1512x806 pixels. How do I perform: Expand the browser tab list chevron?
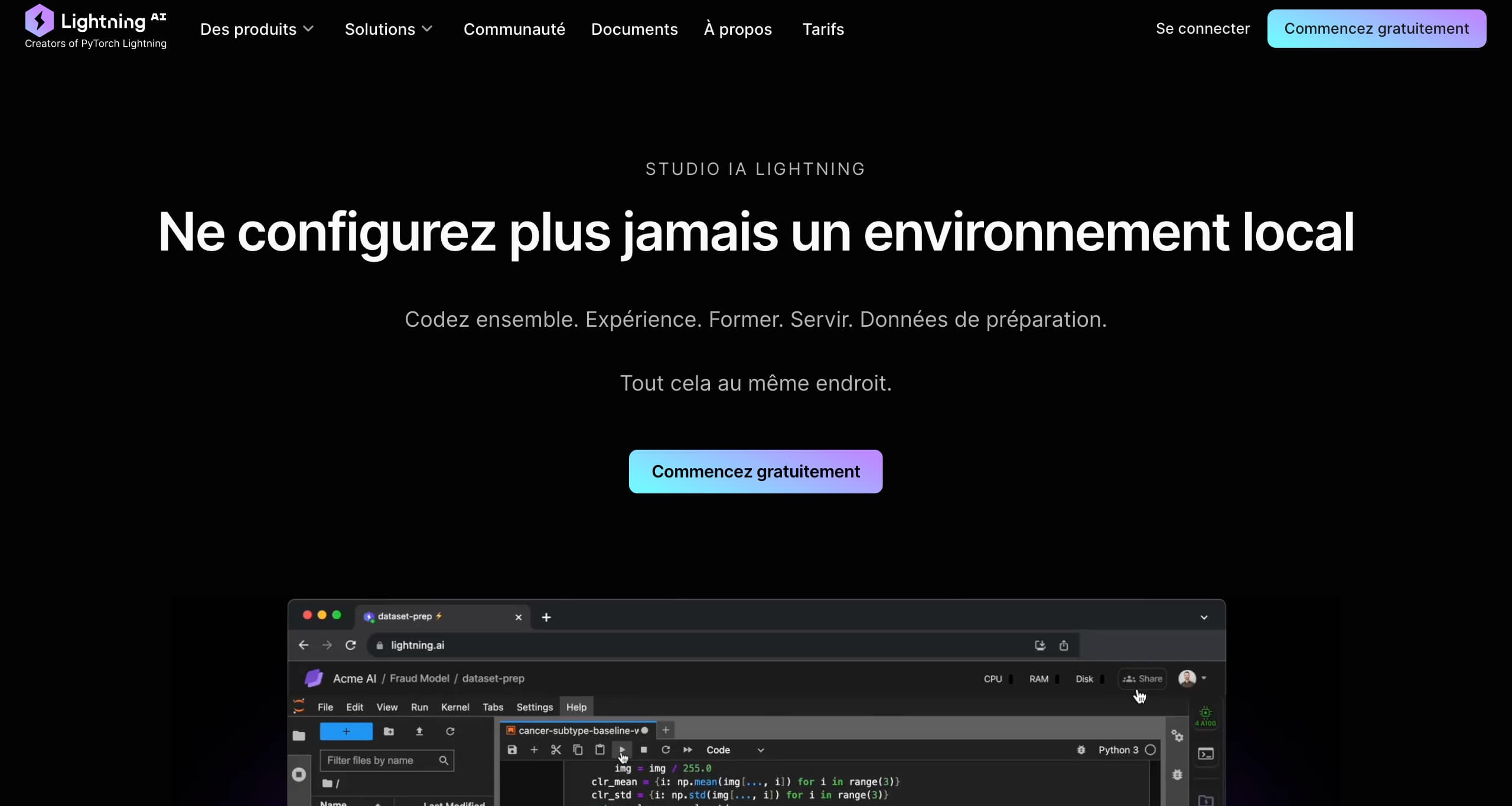[1204, 617]
